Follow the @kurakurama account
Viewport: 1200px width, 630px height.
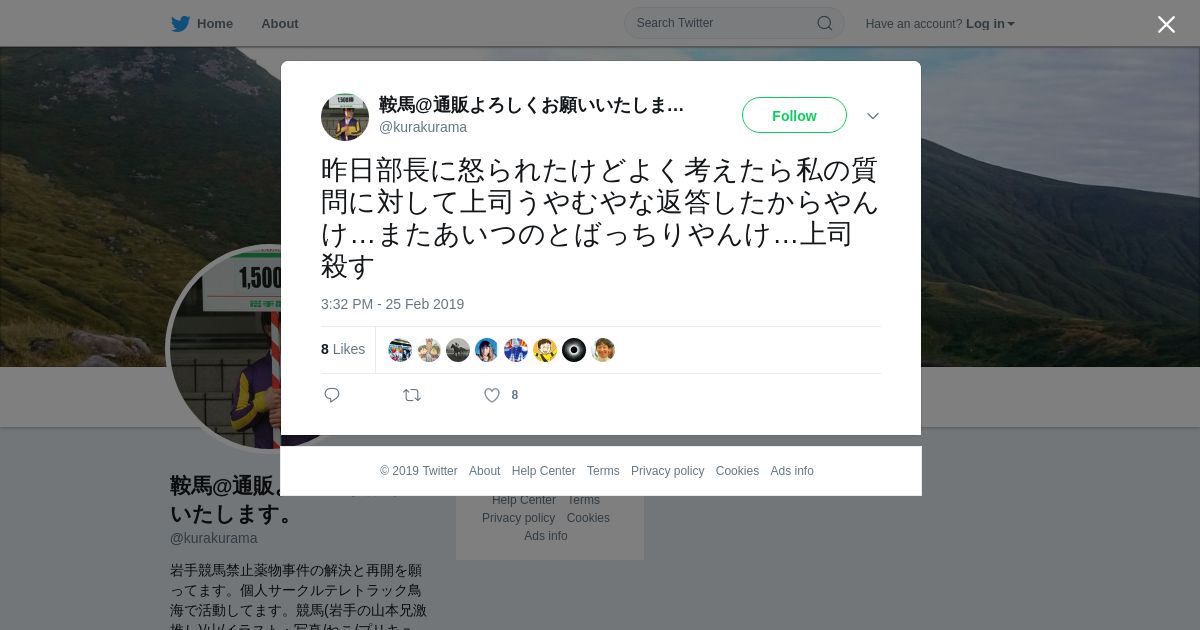point(794,115)
